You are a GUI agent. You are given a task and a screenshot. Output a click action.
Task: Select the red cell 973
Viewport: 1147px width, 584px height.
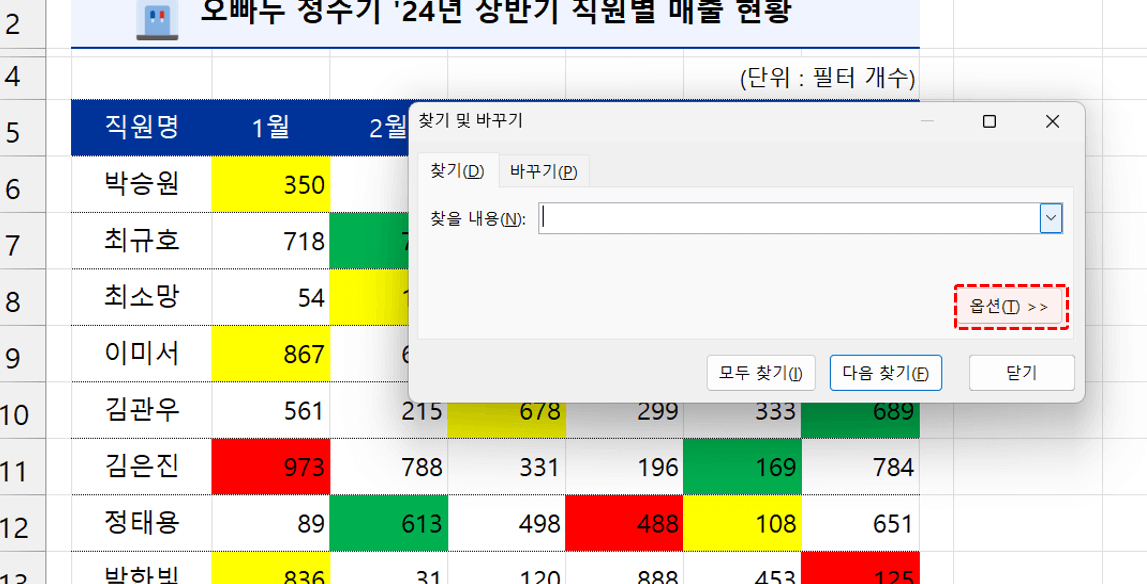click(271, 467)
